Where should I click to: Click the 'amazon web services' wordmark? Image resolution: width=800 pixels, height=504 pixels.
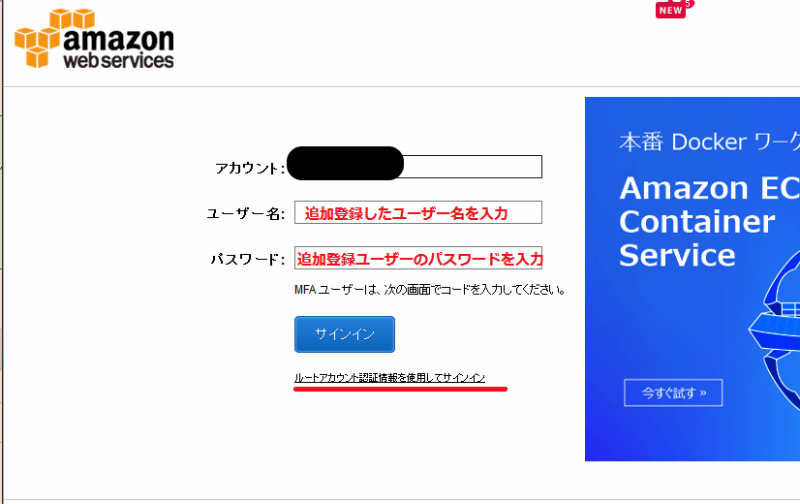tap(118, 48)
